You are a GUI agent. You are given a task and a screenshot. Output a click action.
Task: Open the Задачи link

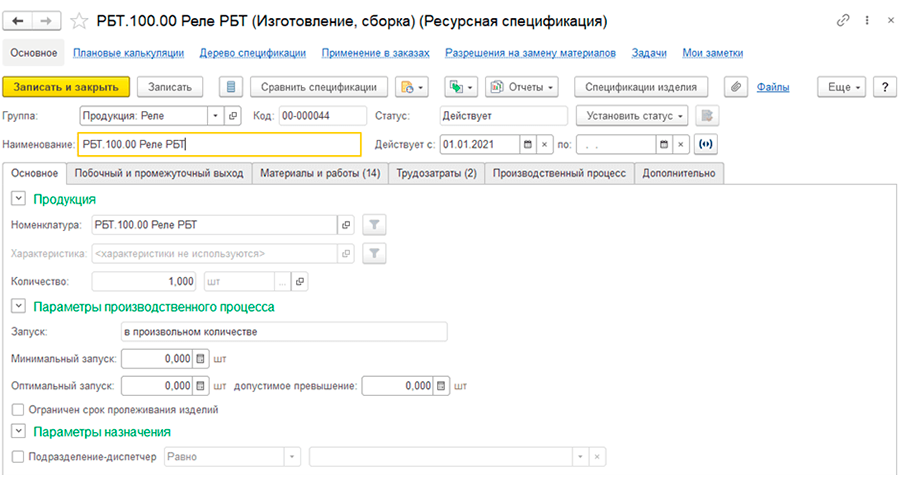pyautogui.click(x=649, y=53)
